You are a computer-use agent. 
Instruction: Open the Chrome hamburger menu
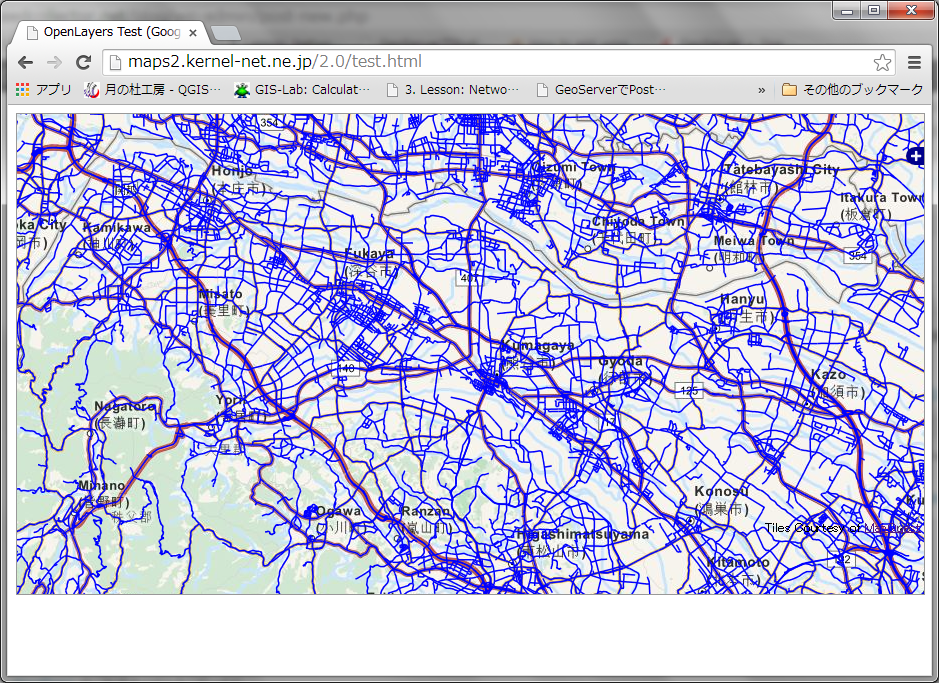coord(914,62)
